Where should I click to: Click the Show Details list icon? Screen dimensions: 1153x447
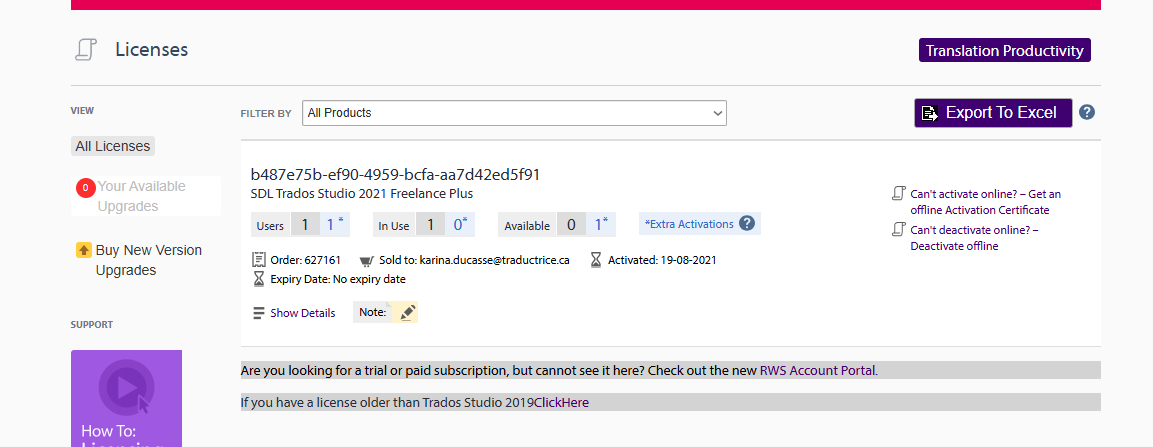pos(259,313)
